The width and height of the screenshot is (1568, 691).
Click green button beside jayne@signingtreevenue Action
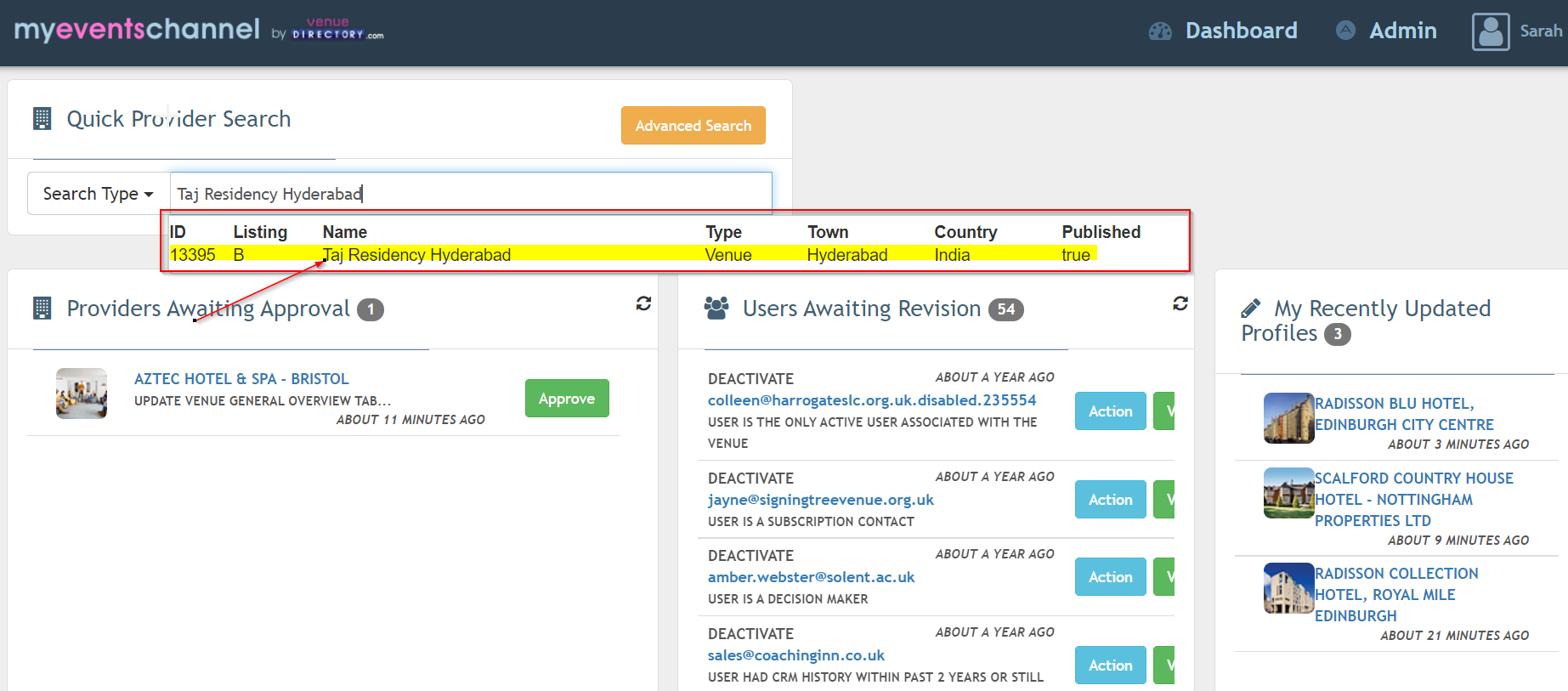(x=1164, y=500)
